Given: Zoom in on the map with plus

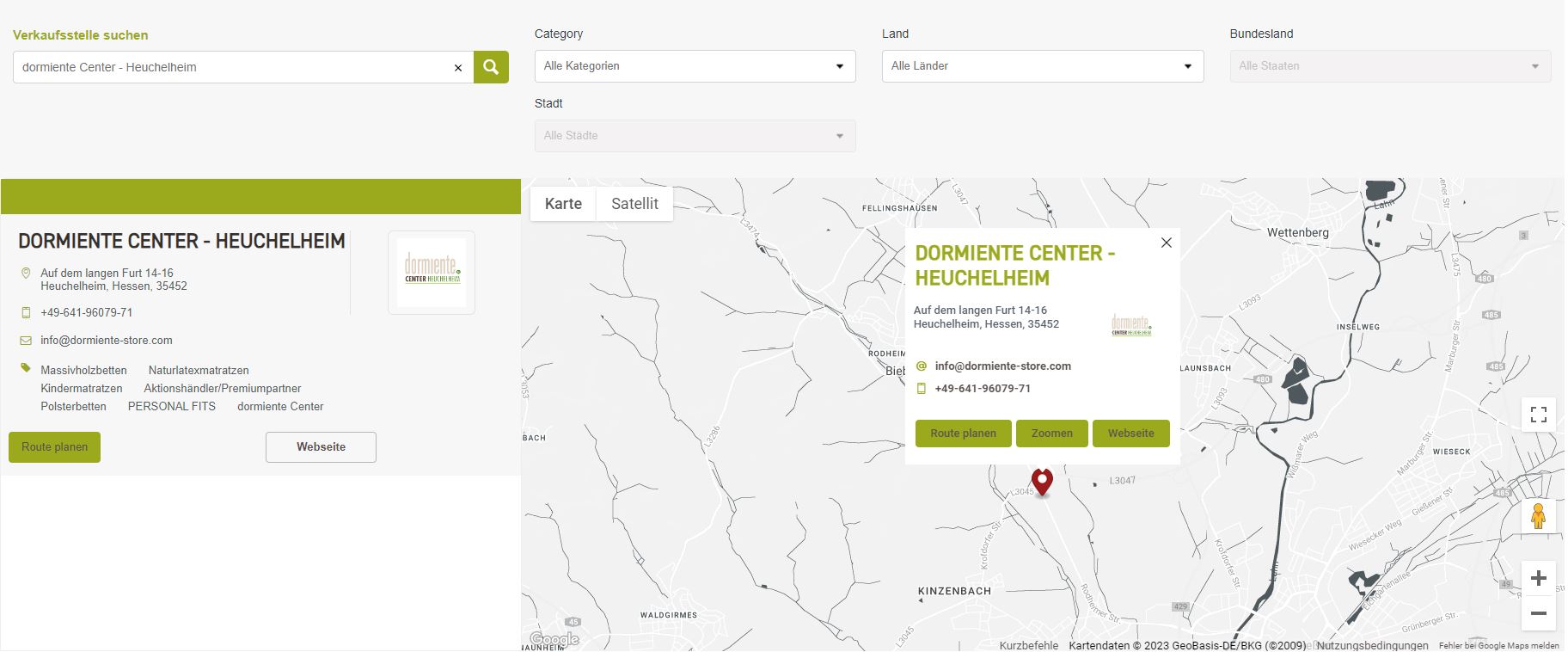Looking at the screenshot, I should pyautogui.click(x=1539, y=578).
